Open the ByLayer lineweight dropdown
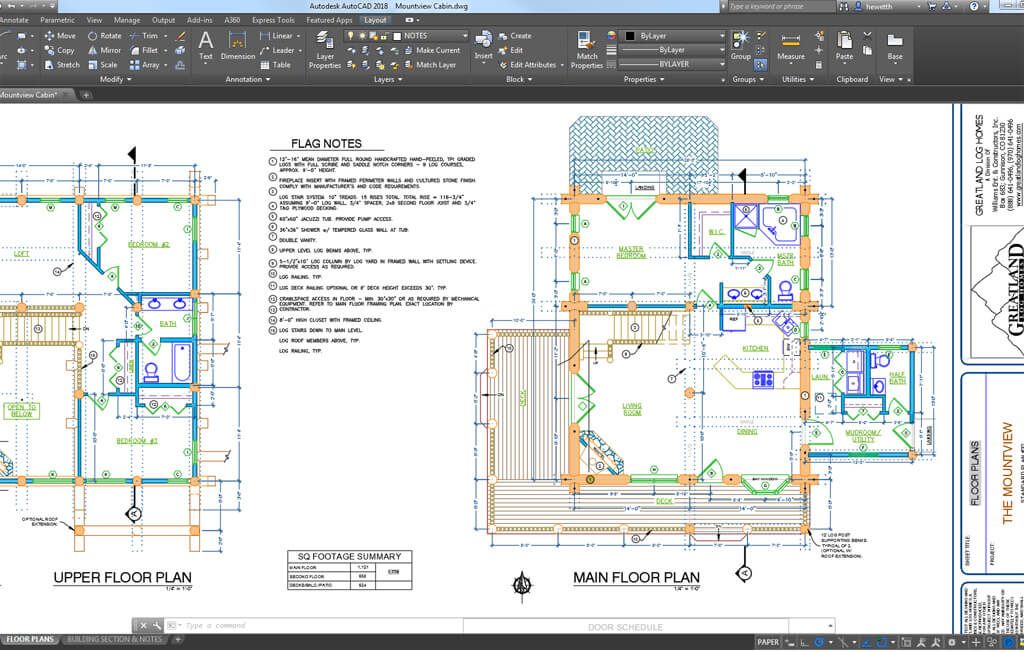This screenshot has width=1024, height=652. coord(722,50)
